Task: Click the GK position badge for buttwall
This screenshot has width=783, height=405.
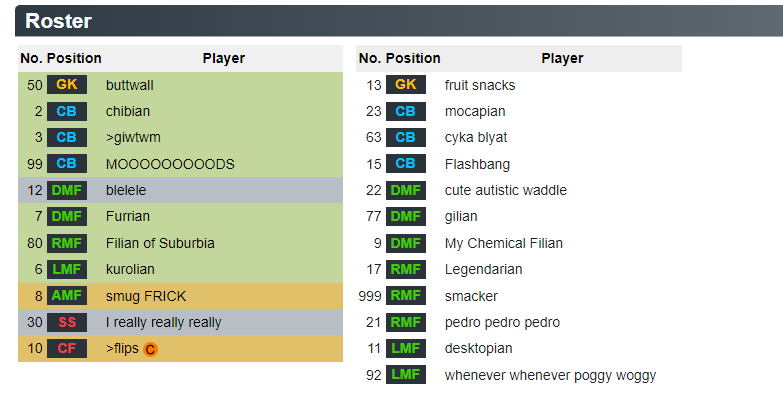Action: point(67,85)
